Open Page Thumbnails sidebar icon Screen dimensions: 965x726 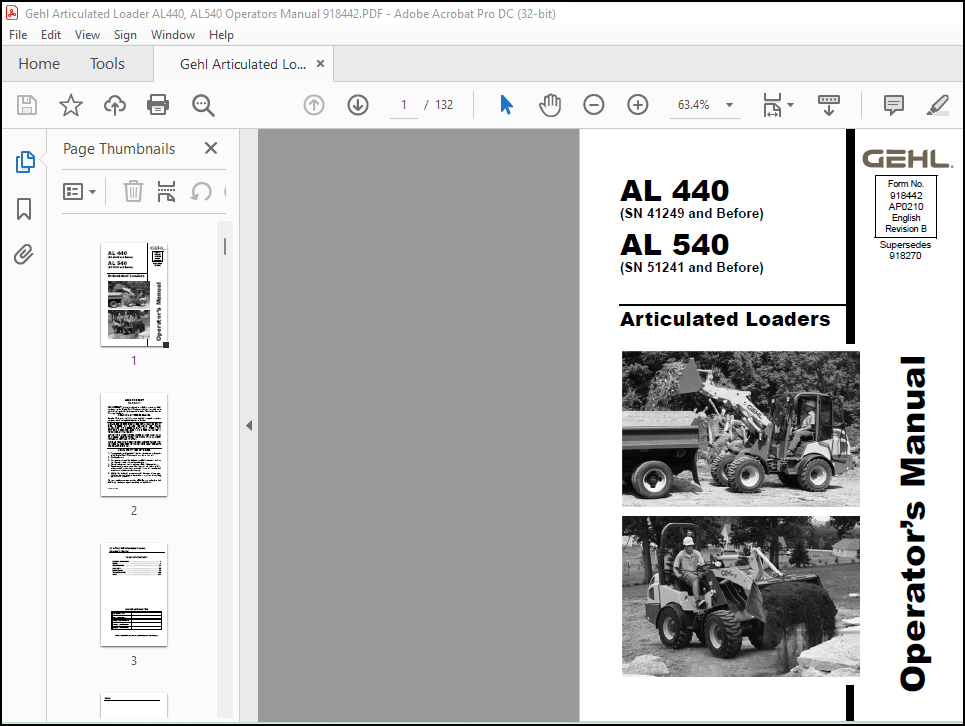tap(25, 162)
